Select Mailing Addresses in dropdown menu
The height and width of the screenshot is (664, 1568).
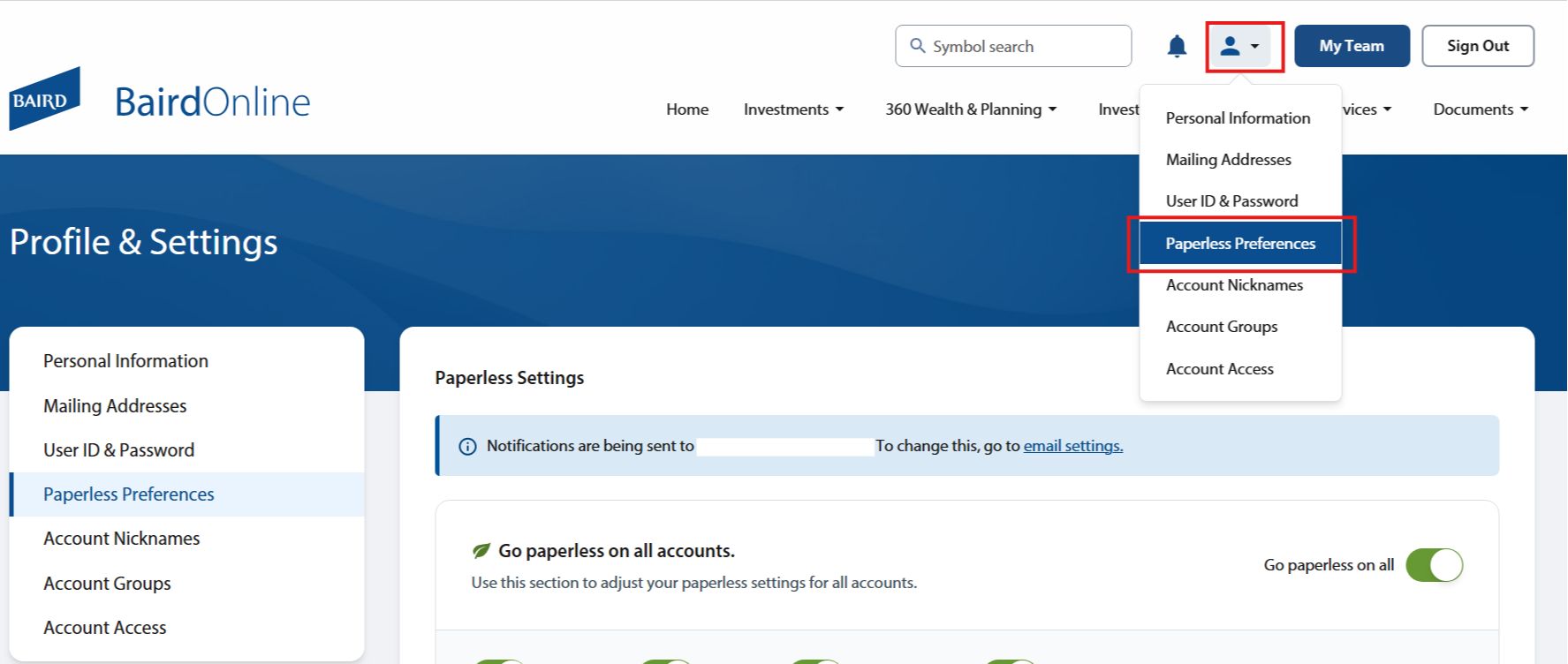(1240, 160)
